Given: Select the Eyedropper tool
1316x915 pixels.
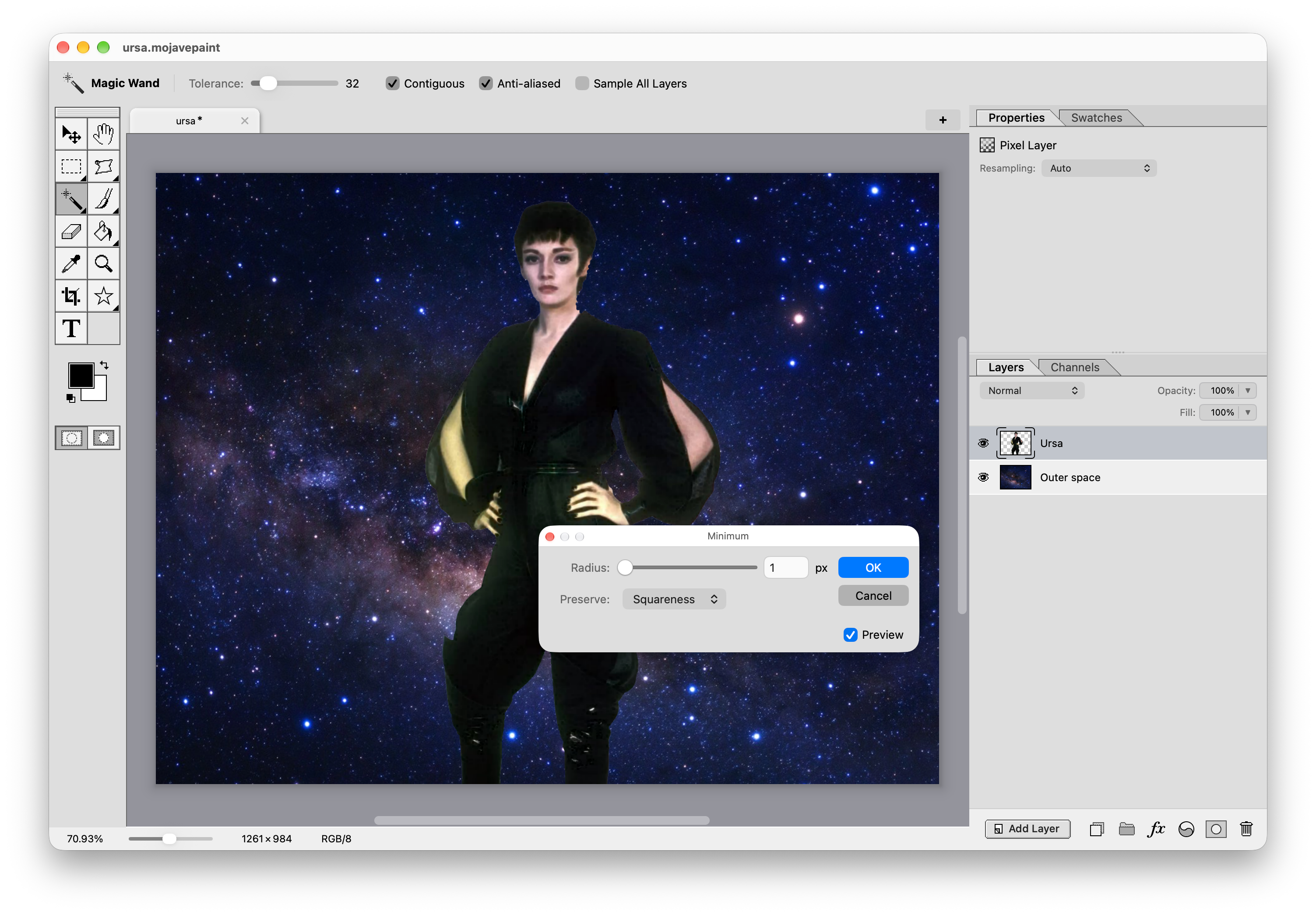Looking at the screenshot, I should point(71,264).
